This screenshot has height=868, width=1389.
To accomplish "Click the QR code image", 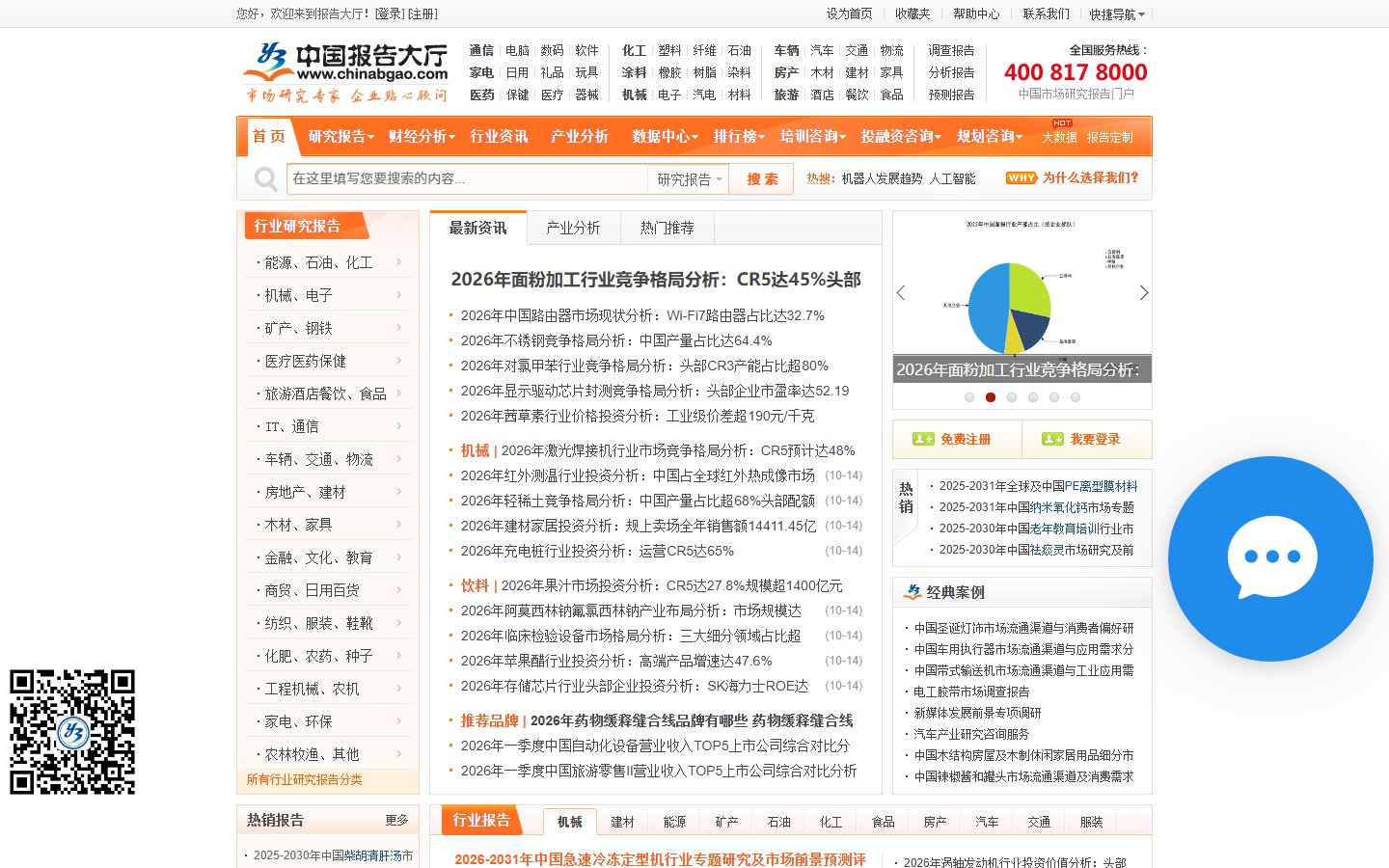I will 72,732.
